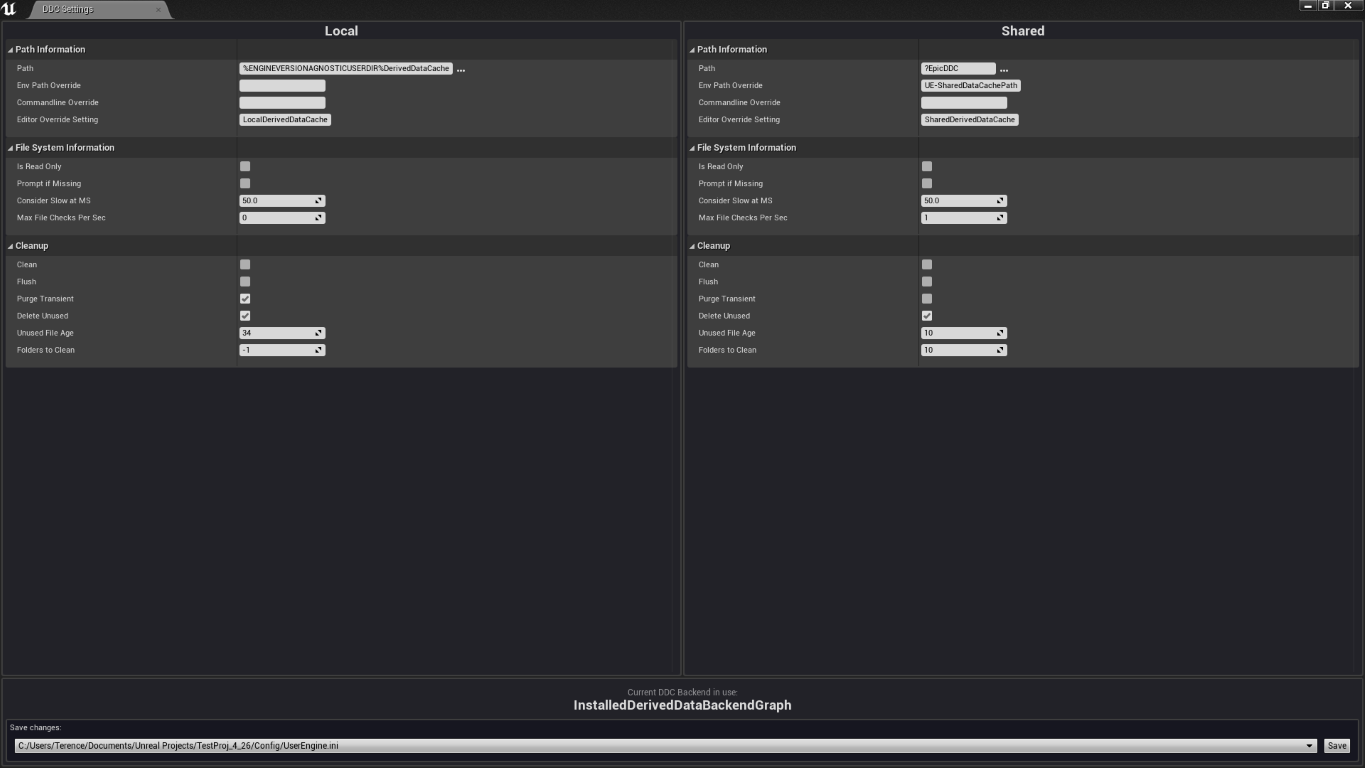Toggle Local Is Read Only checkbox
1365x768 pixels.
click(x=245, y=166)
